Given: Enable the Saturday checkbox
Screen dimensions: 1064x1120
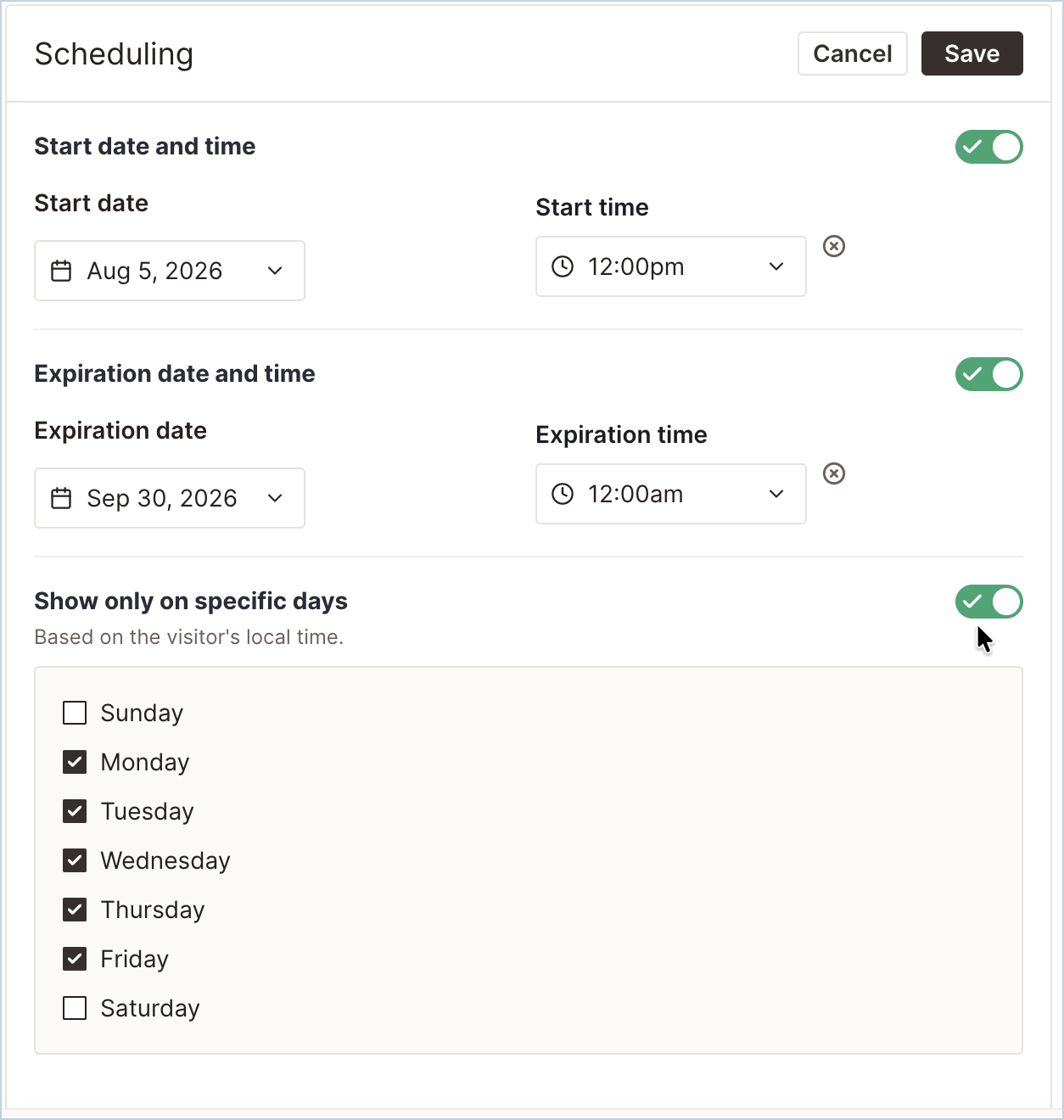Looking at the screenshot, I should pos(75,1008).
